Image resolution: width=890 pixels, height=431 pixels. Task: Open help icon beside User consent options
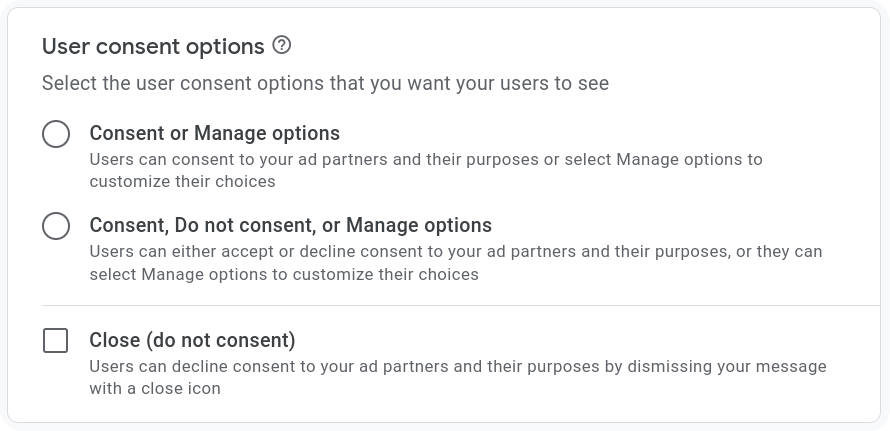pyautogui.click(x=282, y=45)
